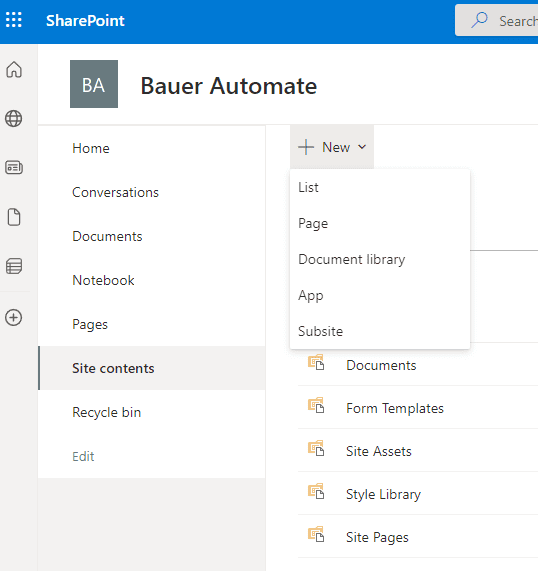Open My sites globe icon
The image size is (538, 571).
tap(14, 119)
